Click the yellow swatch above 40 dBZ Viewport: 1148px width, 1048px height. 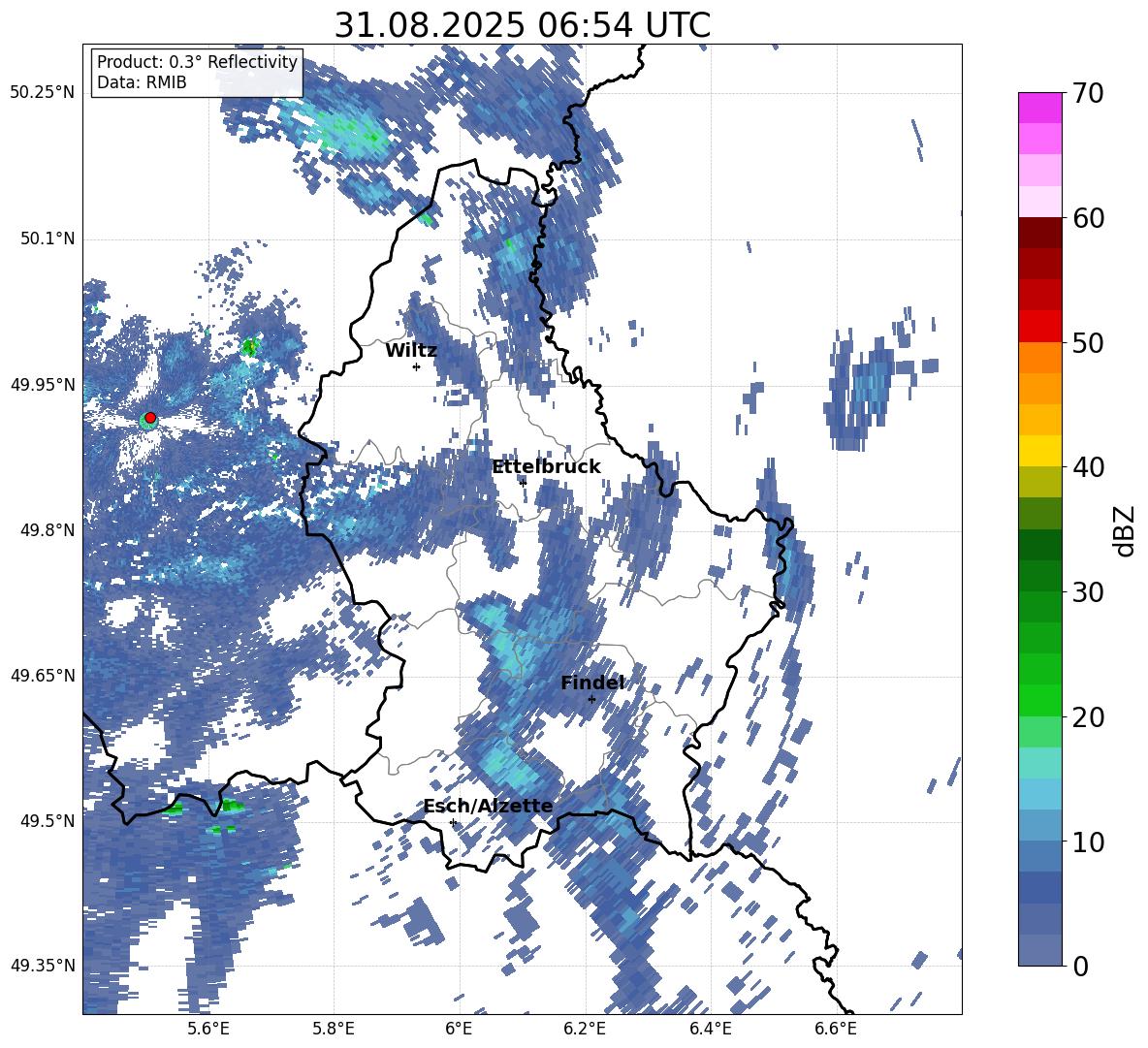1039,451
